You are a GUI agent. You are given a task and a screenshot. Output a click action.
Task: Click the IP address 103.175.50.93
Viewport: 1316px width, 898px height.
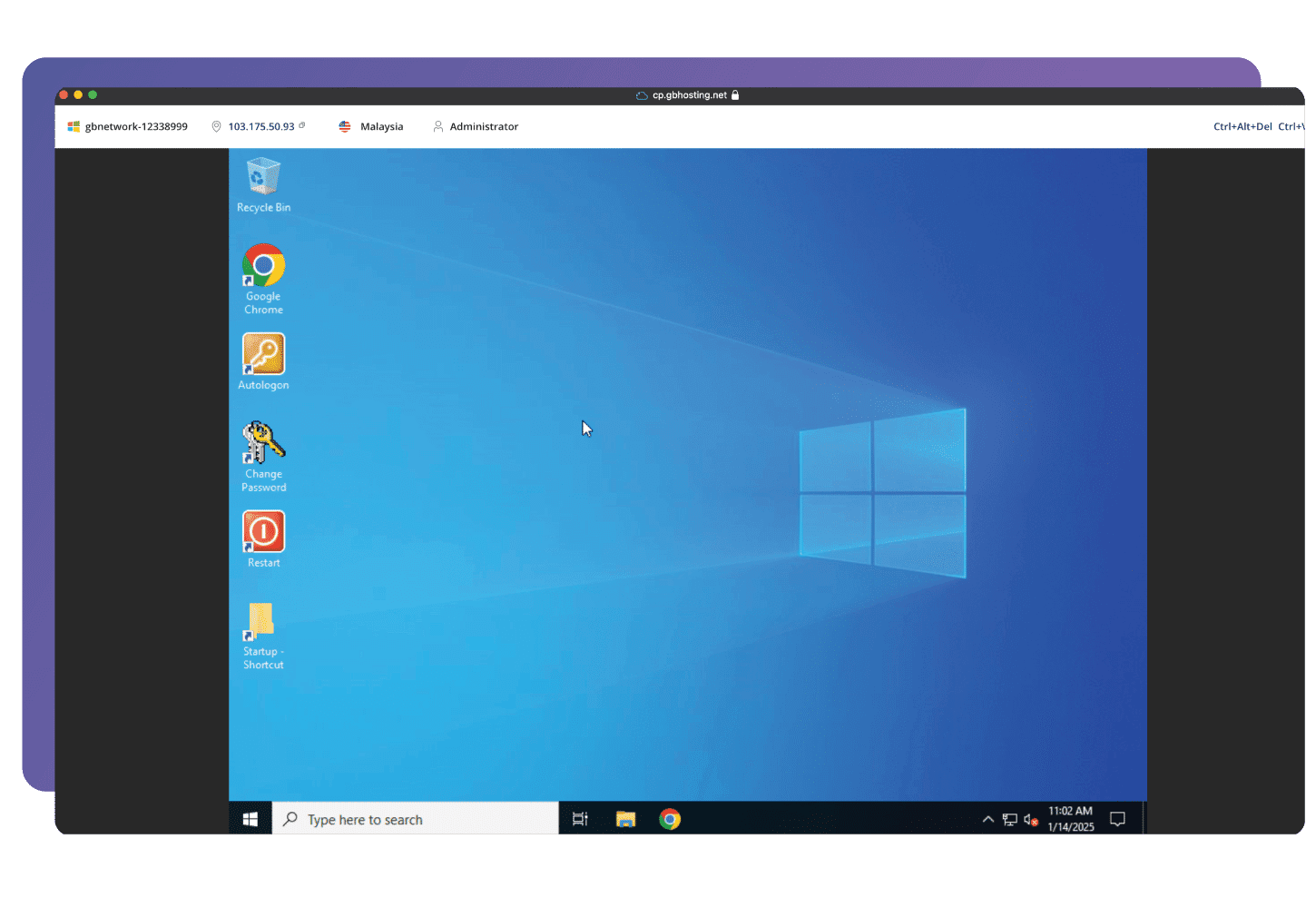coord(261,126)
